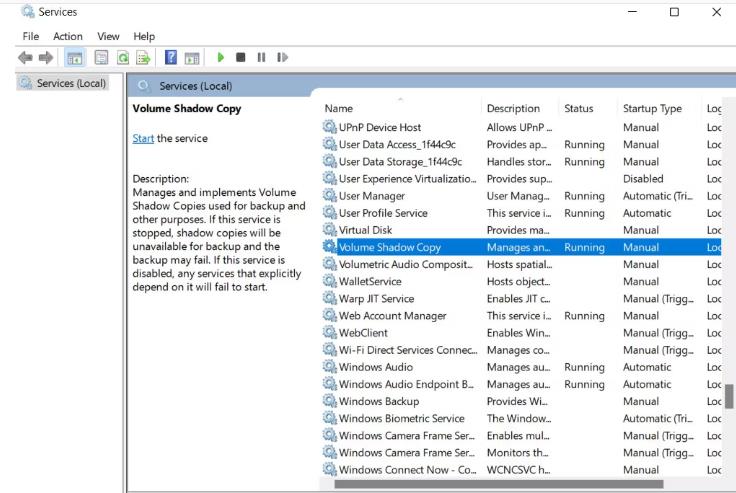Click the Pause Service icon
Image resolution: width=736 pixels, height=493 pixels.
click(x=261, y=57)
